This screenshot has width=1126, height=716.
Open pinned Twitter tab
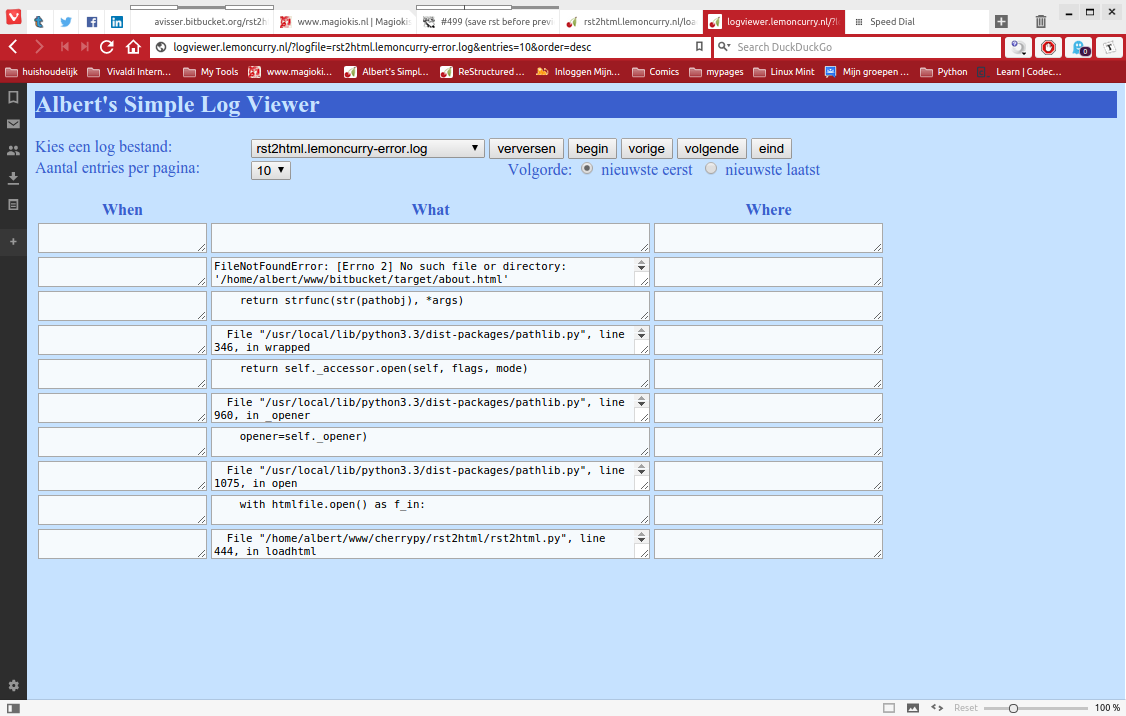65,22
